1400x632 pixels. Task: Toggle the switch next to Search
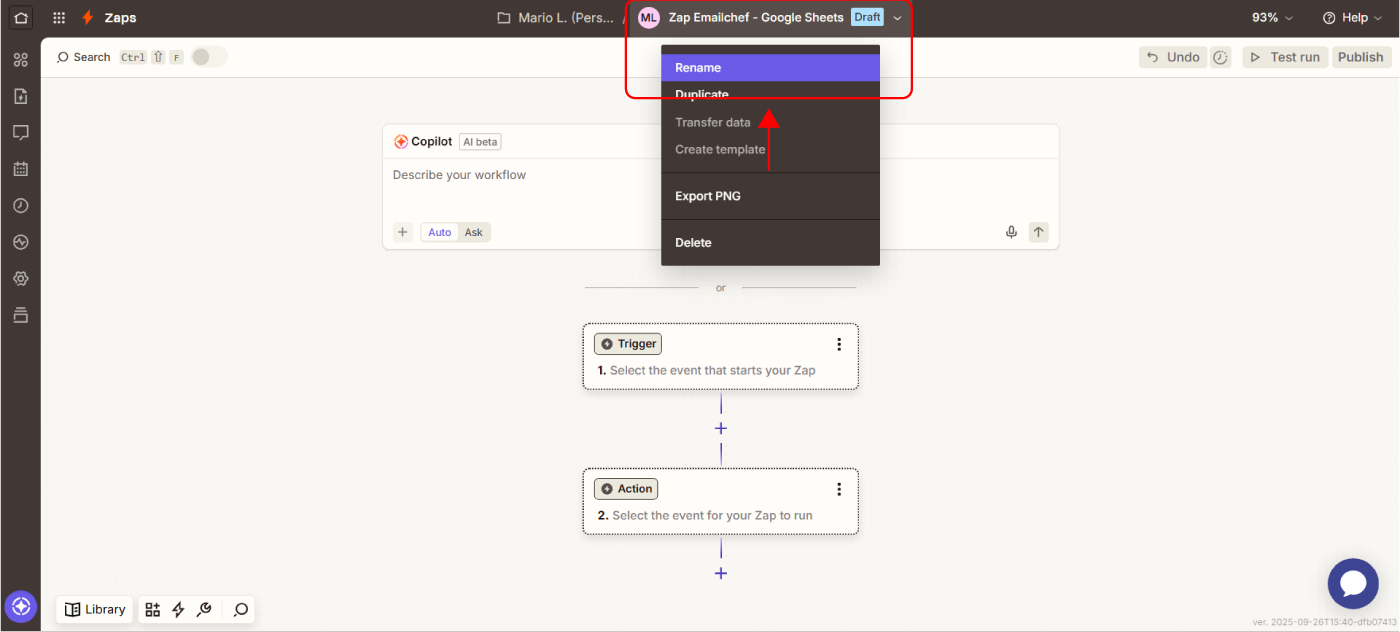209,57
